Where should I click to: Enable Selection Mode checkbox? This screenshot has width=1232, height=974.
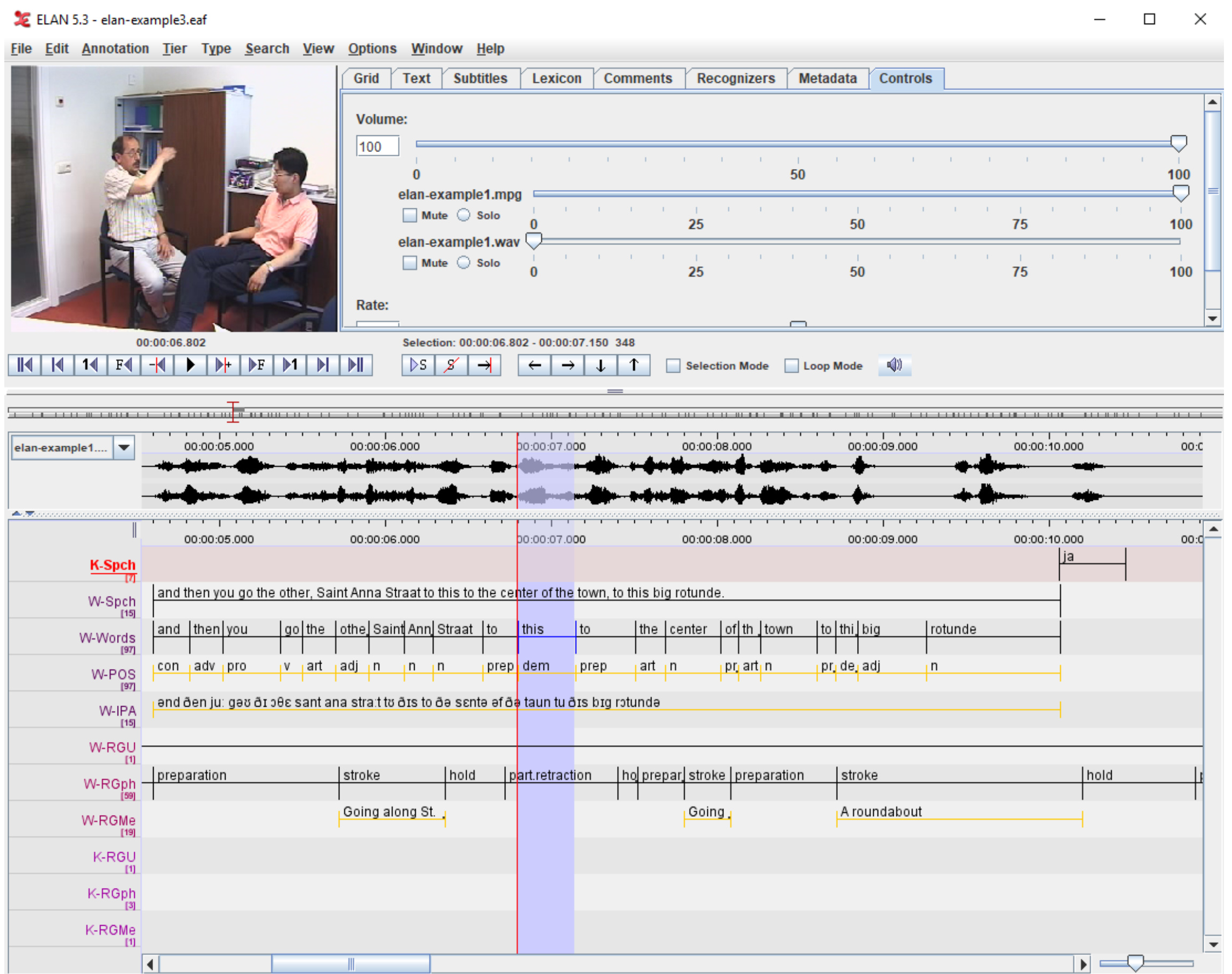coord(673,366)
